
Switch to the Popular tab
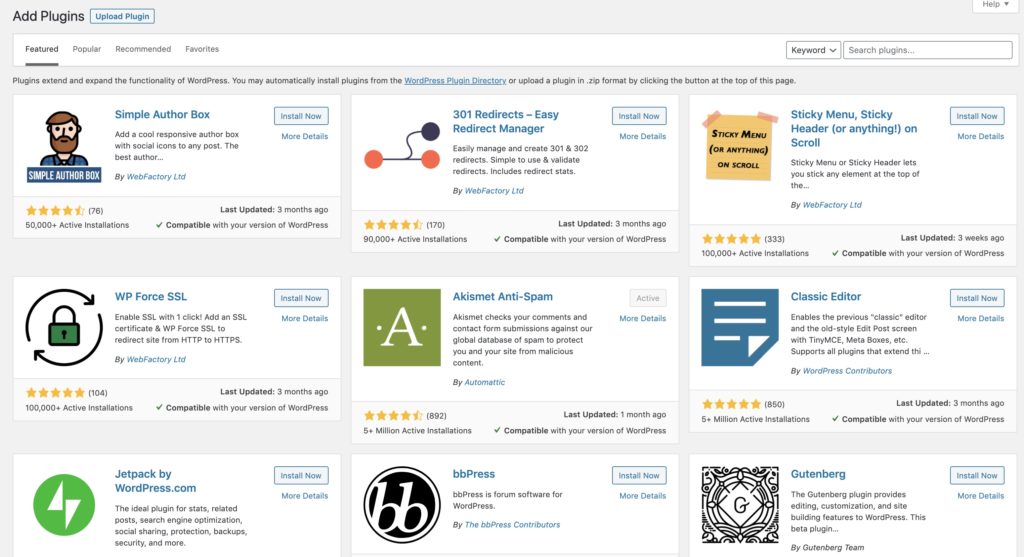point(87,49)
